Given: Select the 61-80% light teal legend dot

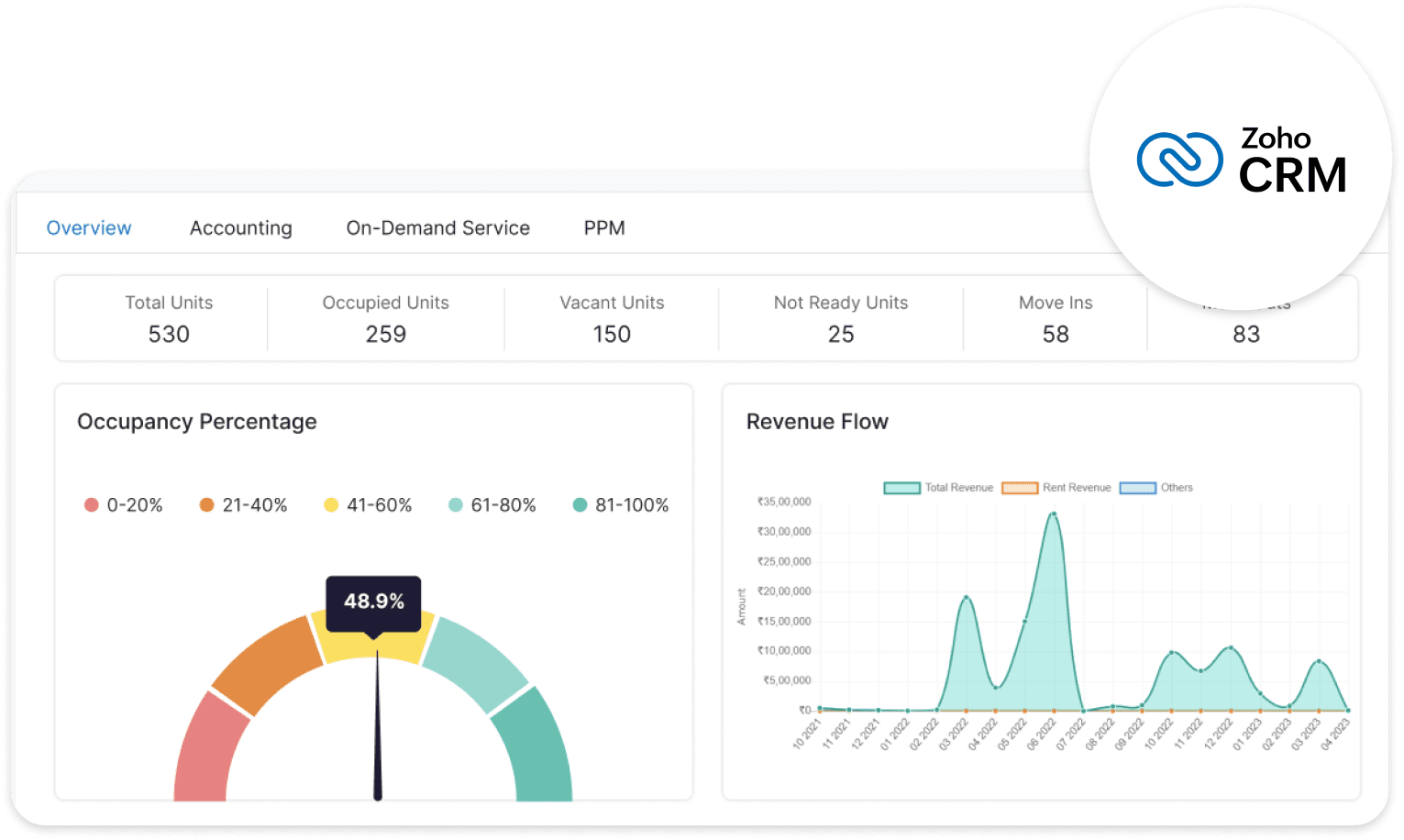Looking at the screenshot, I should pyautogui.click(x=456, y=505).
